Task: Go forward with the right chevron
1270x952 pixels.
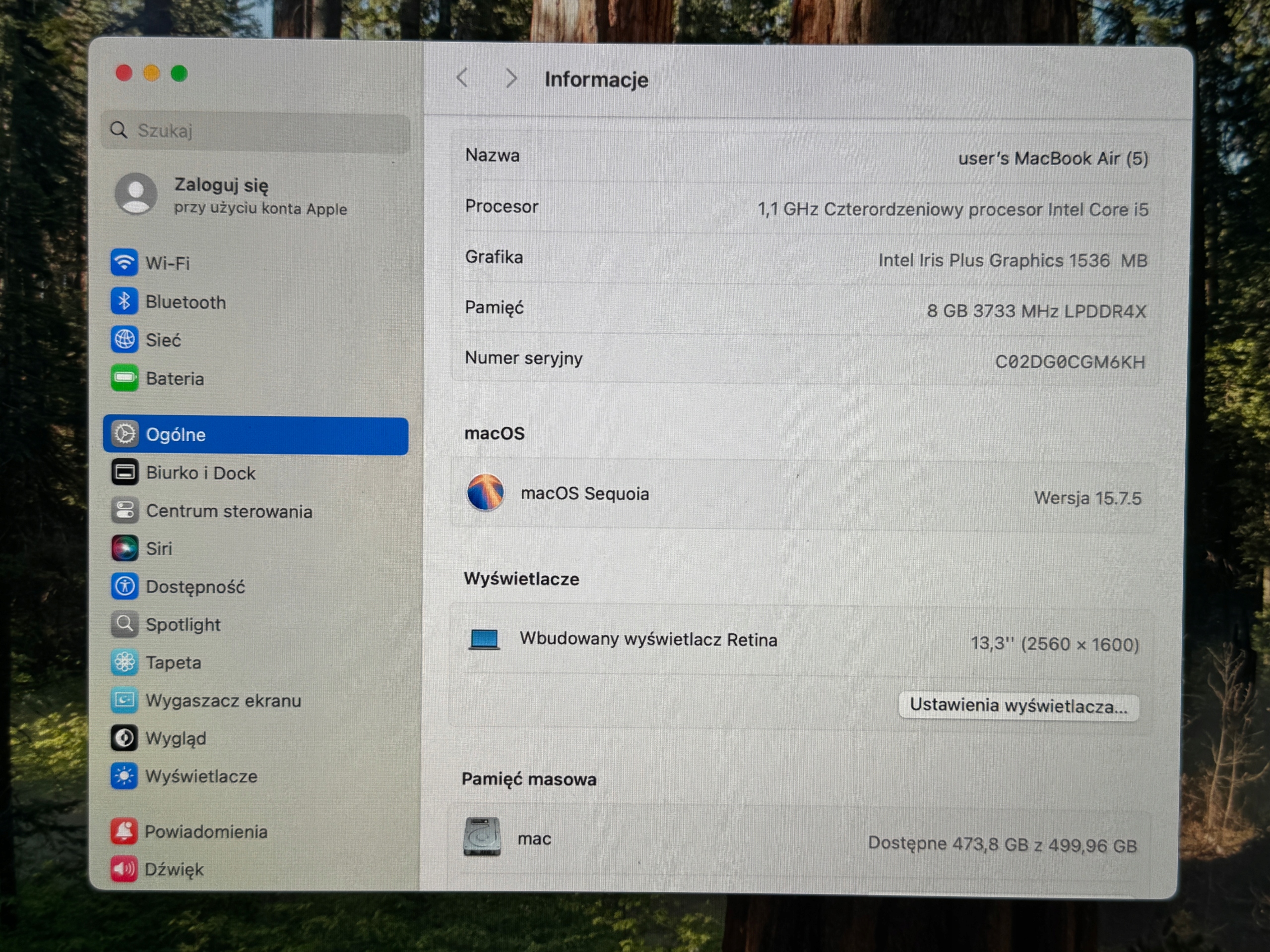Action: pyautogui.click(x=510, y=79)
